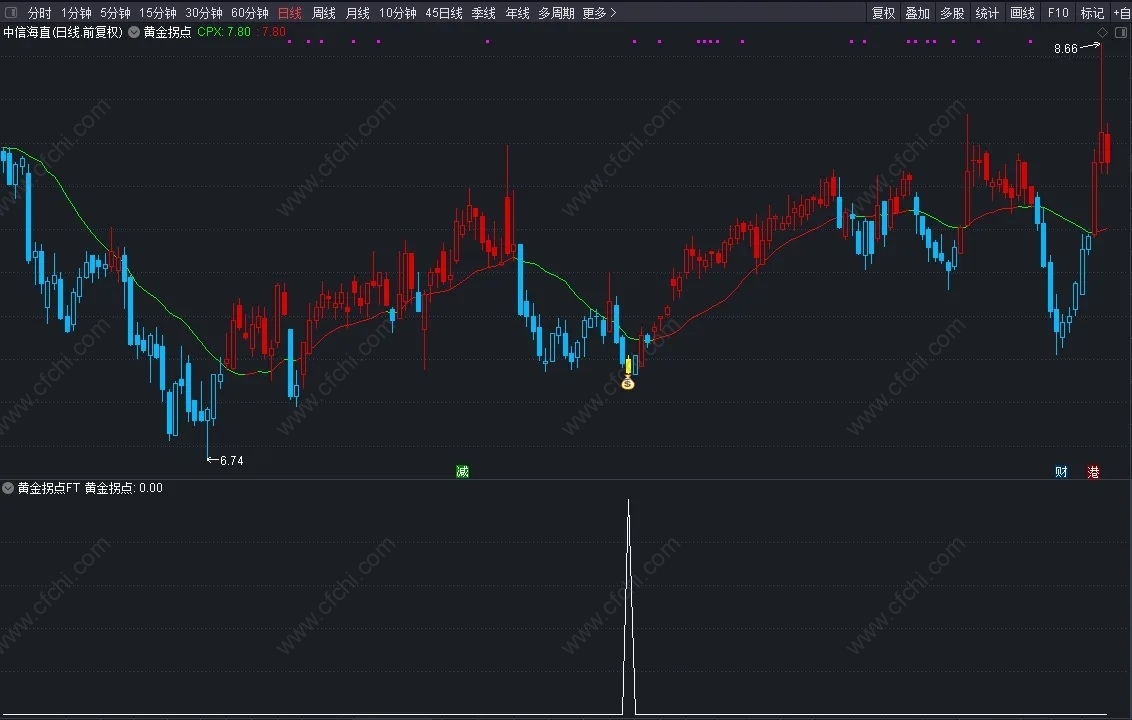Switch to 周线 weekly chart
This screenshot has height=720, width=1132.
(323, 13)
